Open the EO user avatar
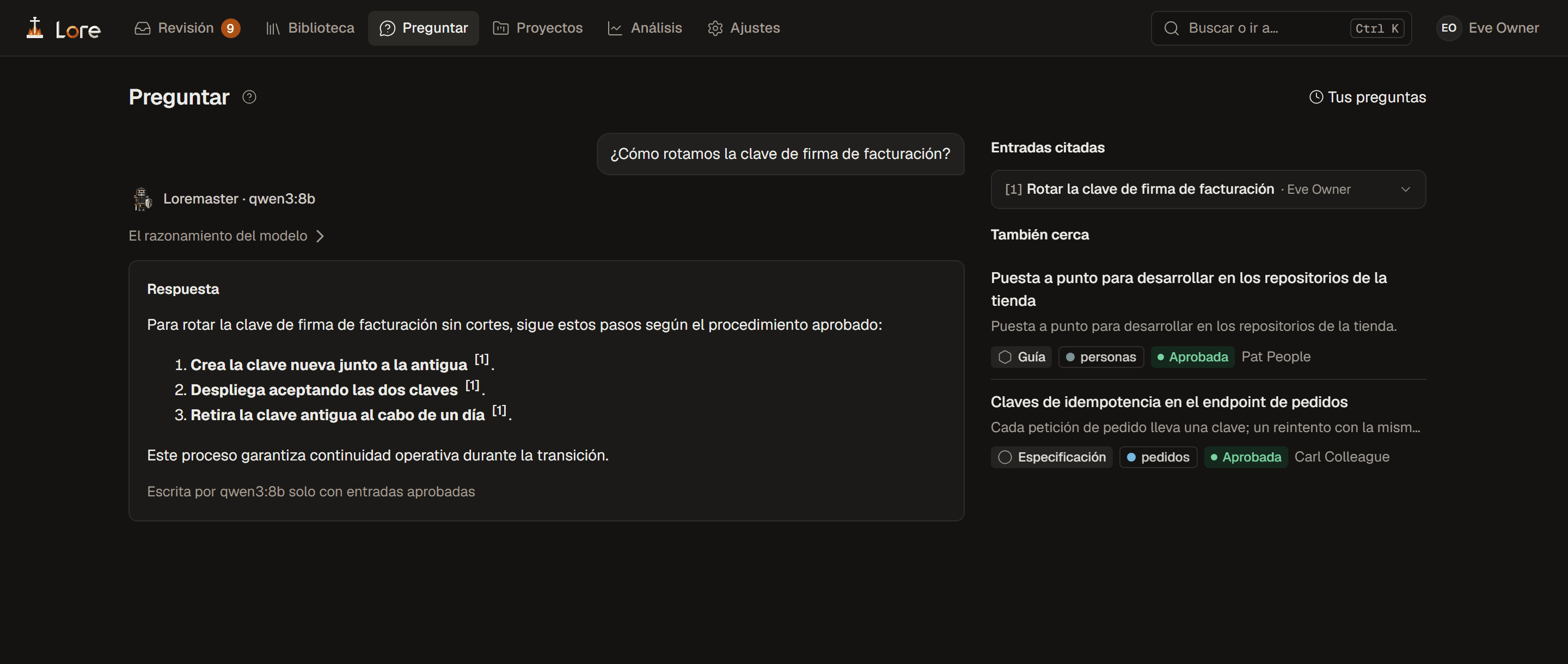The height and width of the screenshot is (664, 1568). coord(1449,28)
